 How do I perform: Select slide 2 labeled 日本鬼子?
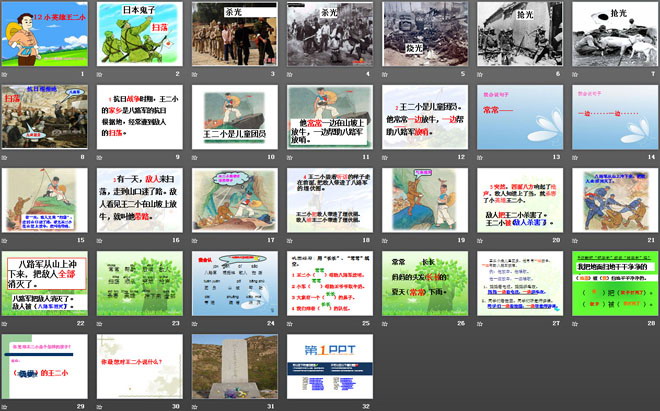140,34
